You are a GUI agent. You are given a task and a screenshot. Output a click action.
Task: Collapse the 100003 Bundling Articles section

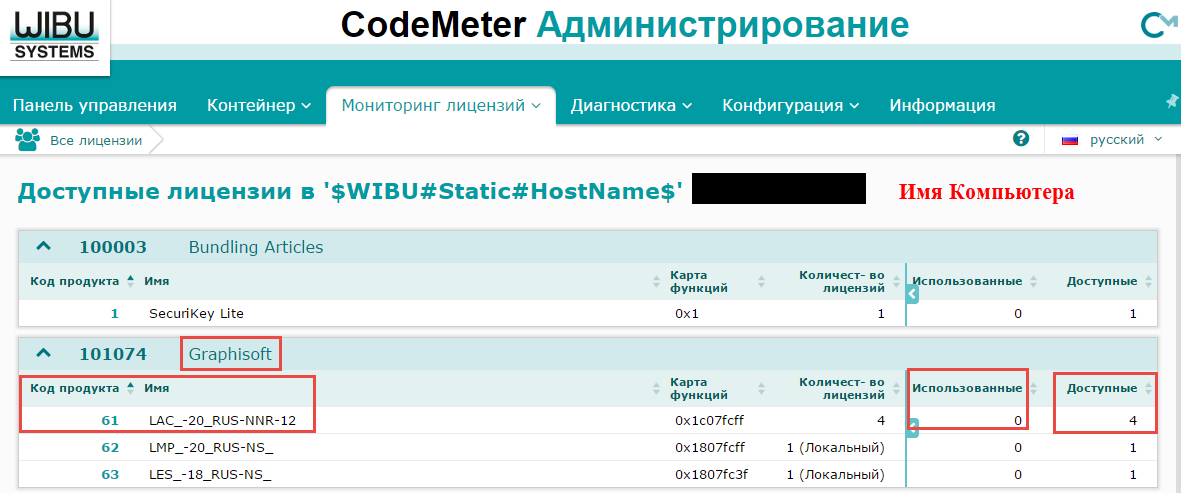coord(44,246)
